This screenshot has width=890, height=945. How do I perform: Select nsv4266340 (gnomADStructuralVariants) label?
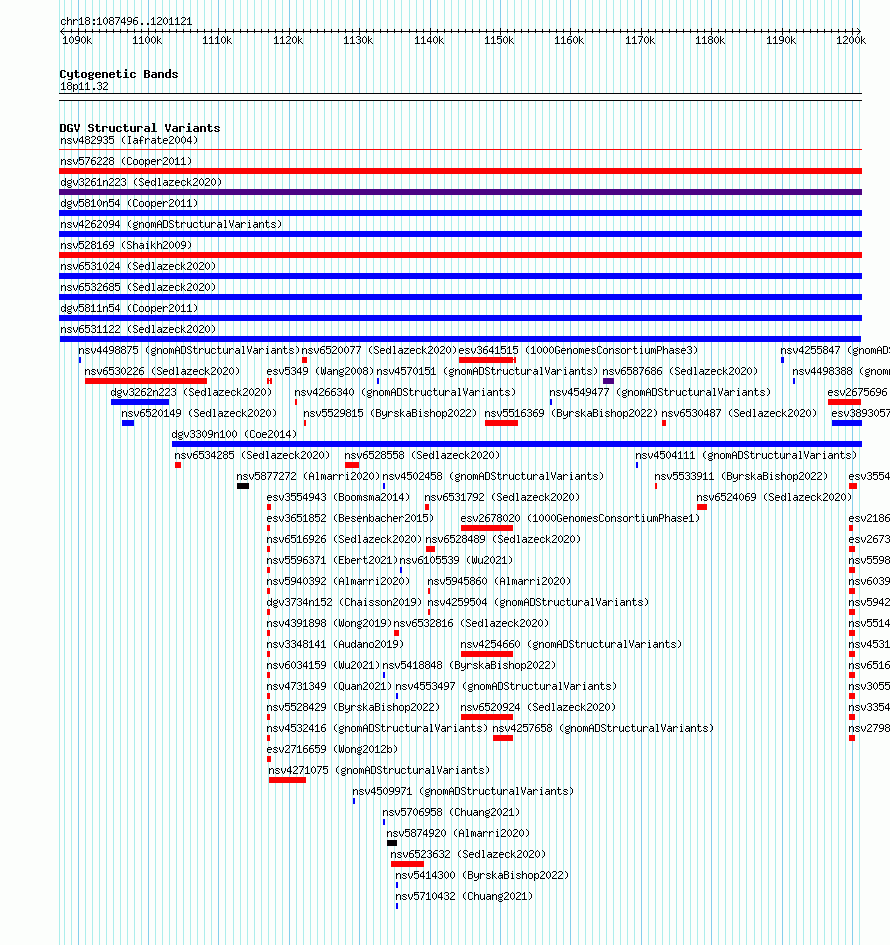(x=405, y=392)
